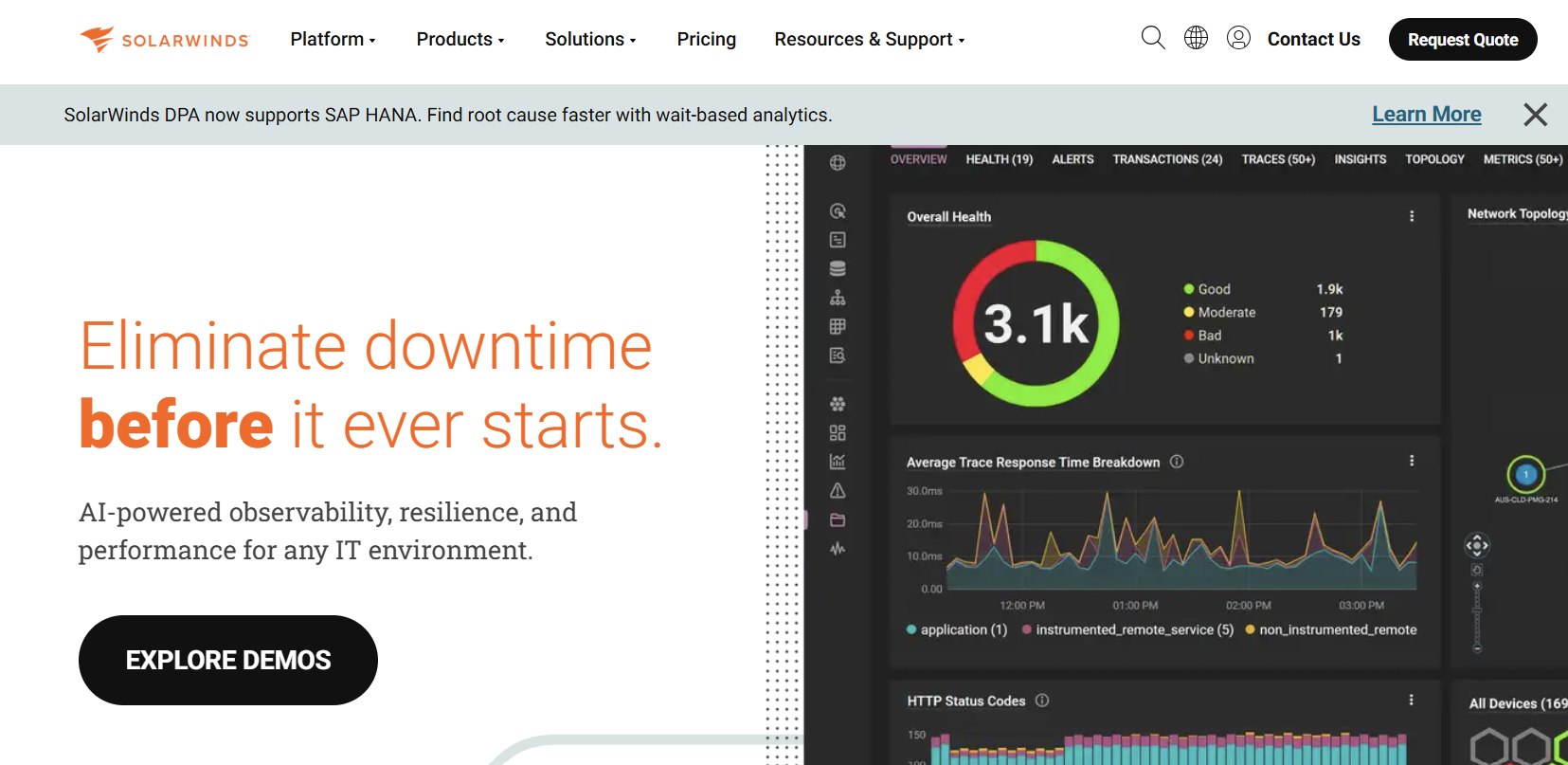Click the first gray hexagon in All Devices

coord(1488,746)
